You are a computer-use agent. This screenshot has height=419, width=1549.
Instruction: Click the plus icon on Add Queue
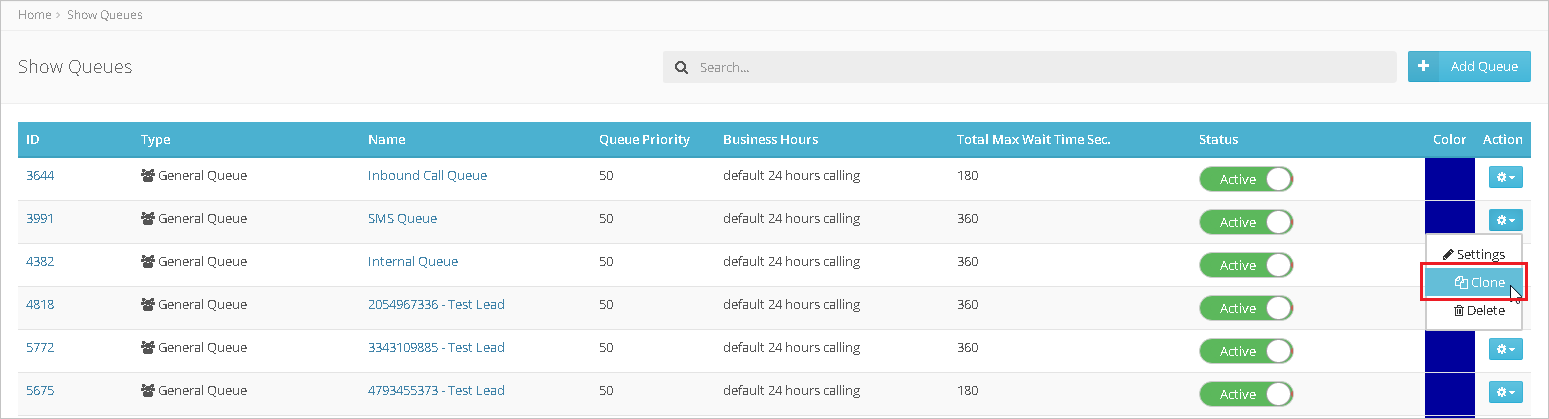click(1422, 67)
